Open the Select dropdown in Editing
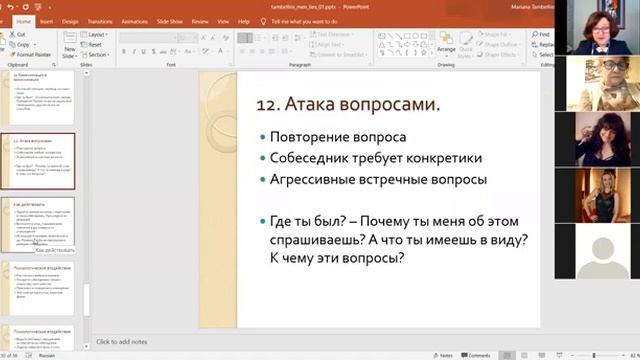The width and height of the screenshot is (640, 360). (543, 55)
